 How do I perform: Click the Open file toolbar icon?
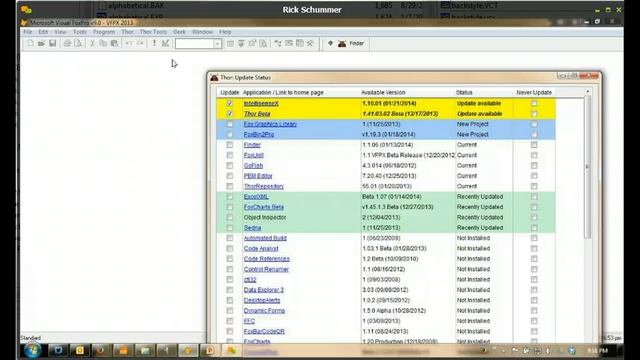coord(41,43)
